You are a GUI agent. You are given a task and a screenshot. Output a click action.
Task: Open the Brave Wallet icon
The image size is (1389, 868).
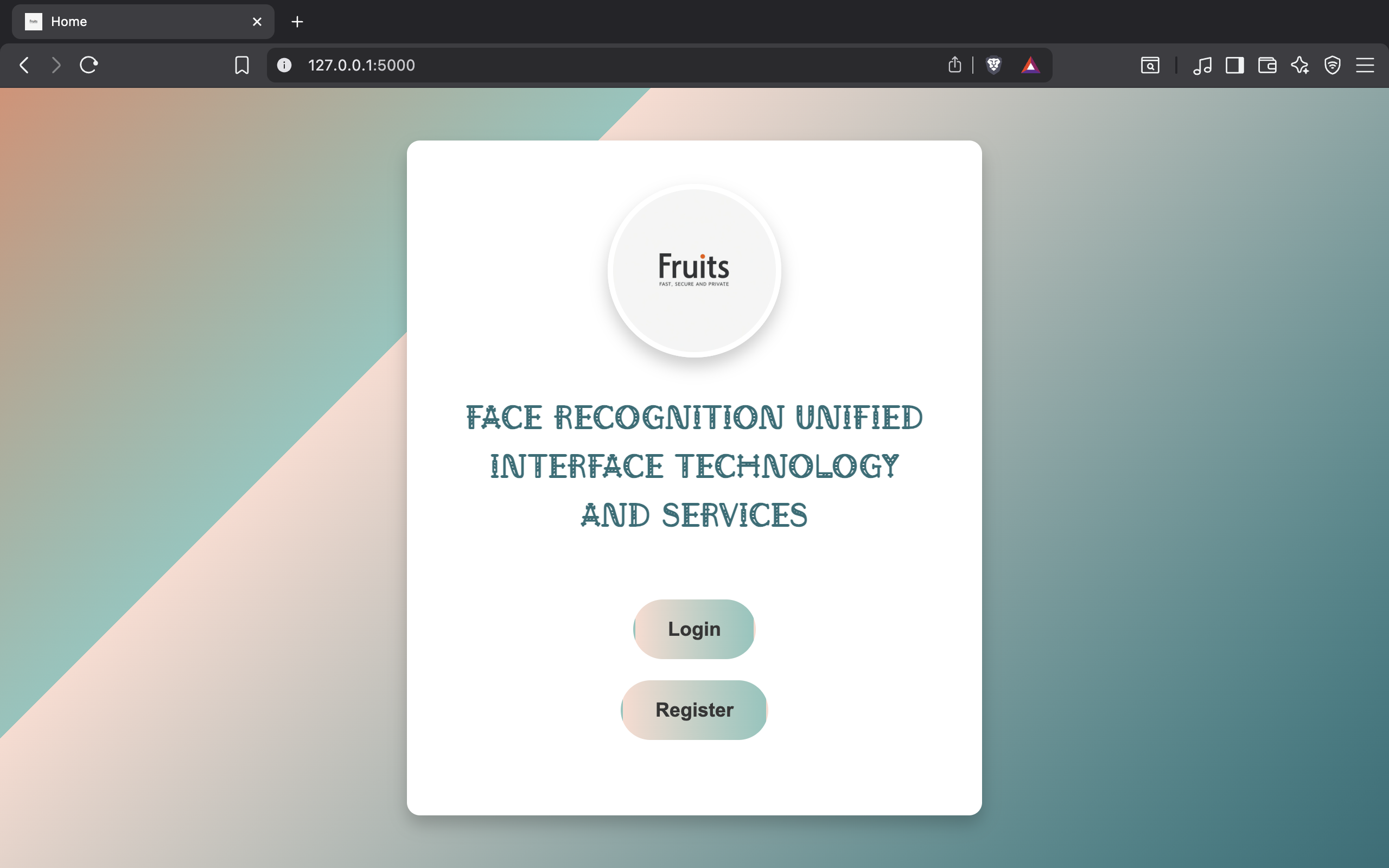[1267, 65]
